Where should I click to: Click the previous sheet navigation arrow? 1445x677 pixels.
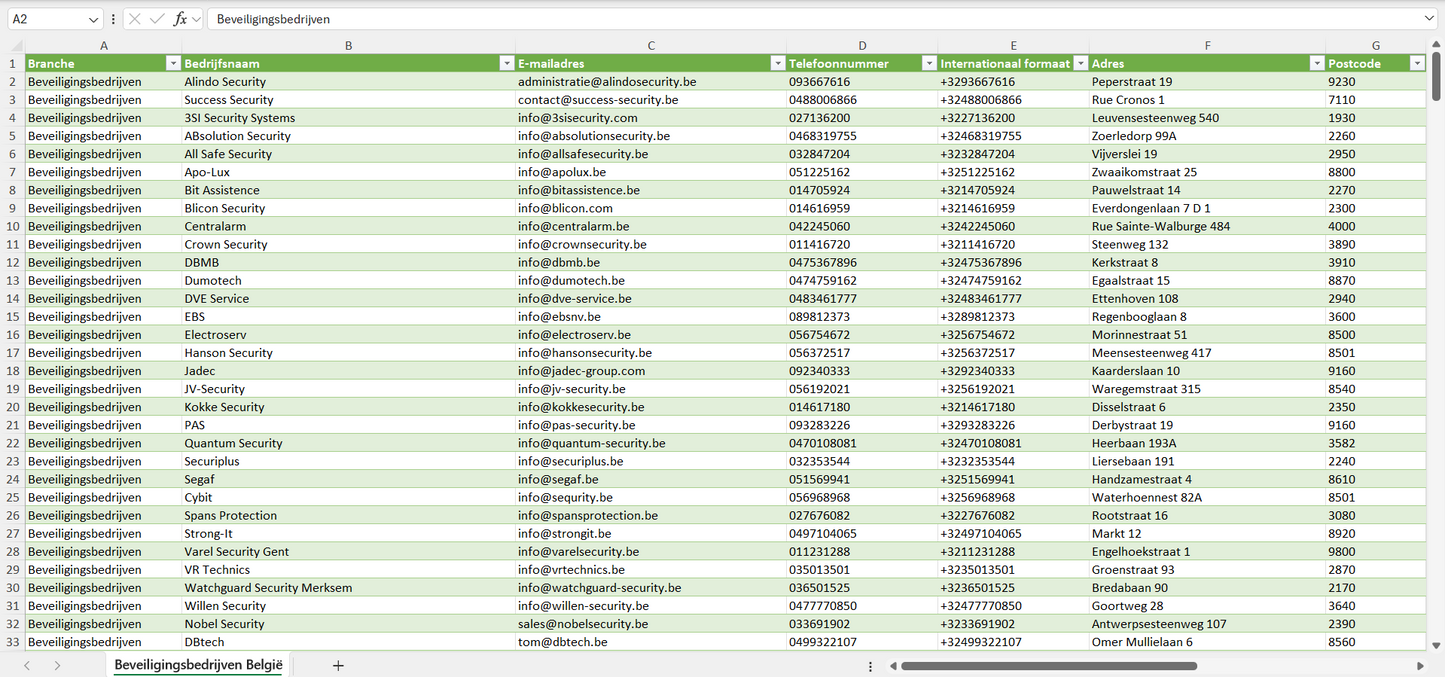tap(27, 665)
